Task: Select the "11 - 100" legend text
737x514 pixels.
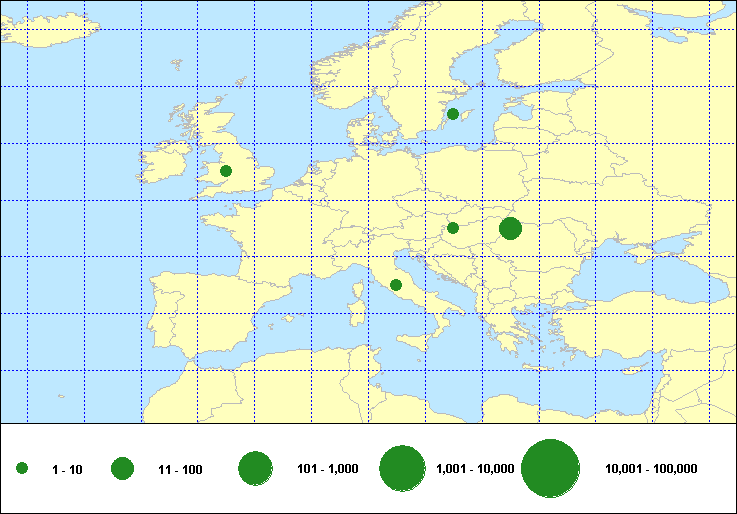Action: tap(180, 469)
